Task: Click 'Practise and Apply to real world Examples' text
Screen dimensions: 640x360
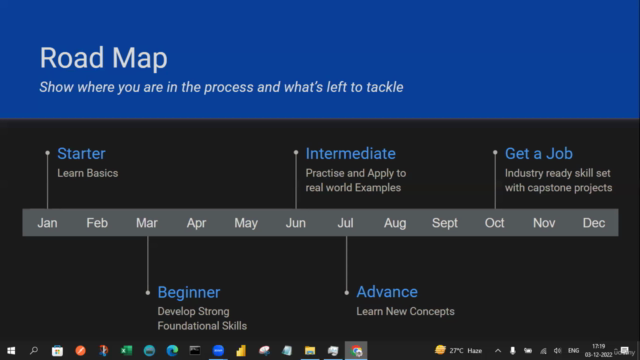Action: 356,180
